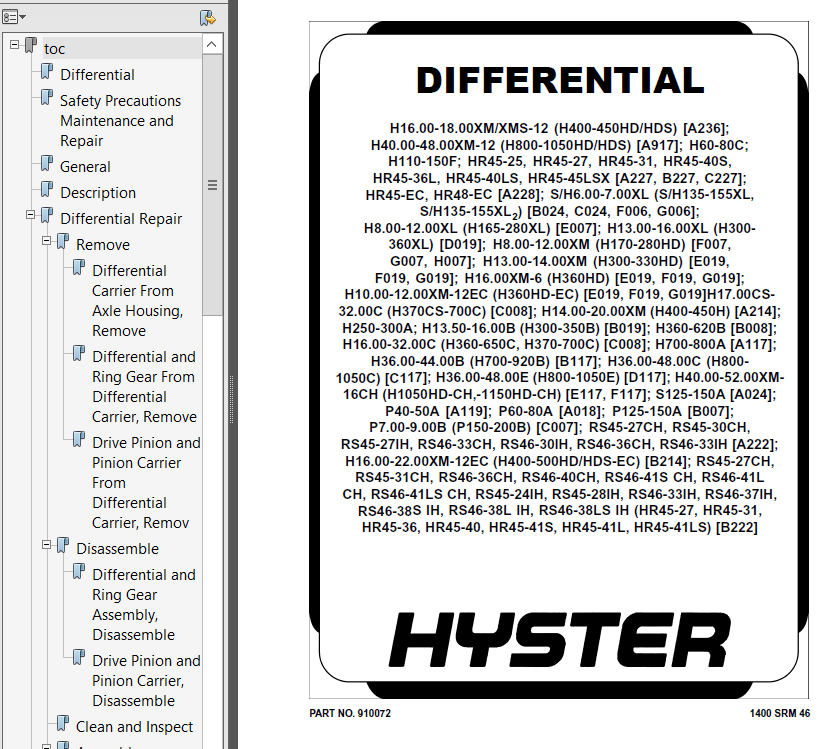Click the bookmarks panel scrollbar thumb
The height and width of the screenshot is (749, 840).
click(x=212, y=185)
